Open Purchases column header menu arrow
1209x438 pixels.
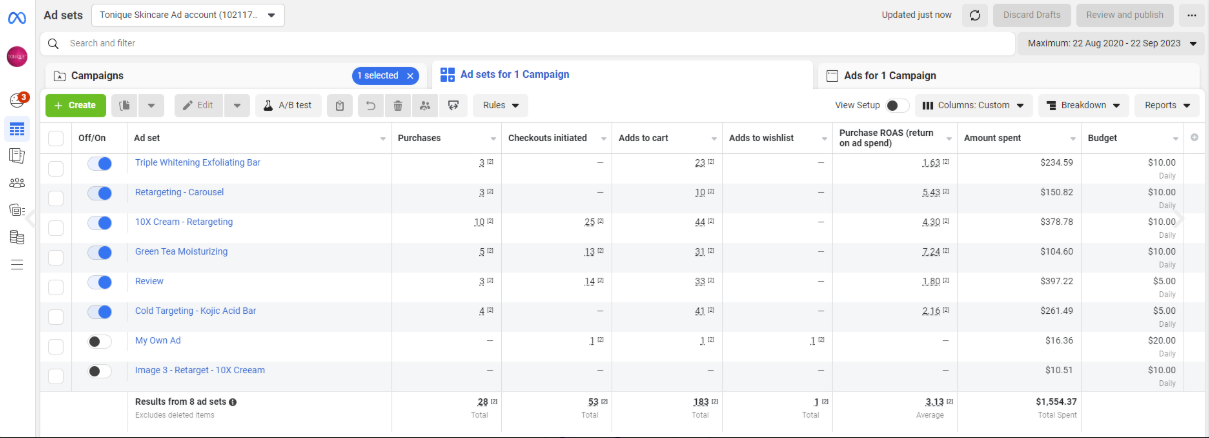click(x=493, y=138)
